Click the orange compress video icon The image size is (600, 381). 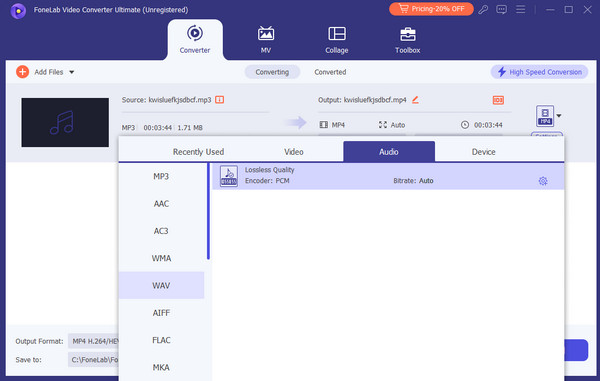(x=498, y=100)
